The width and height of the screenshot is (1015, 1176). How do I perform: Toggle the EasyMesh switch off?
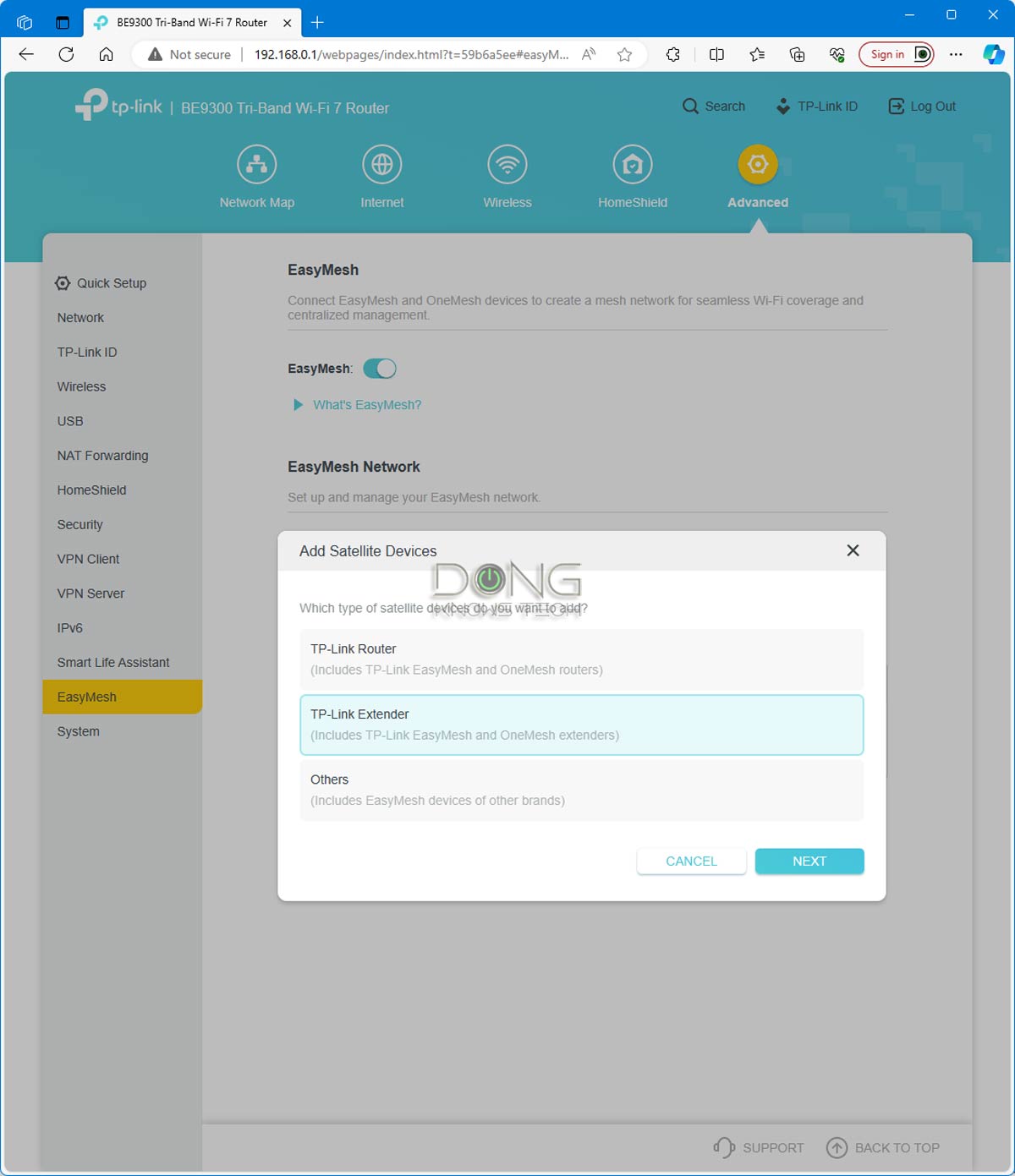[x=380, y=369]
